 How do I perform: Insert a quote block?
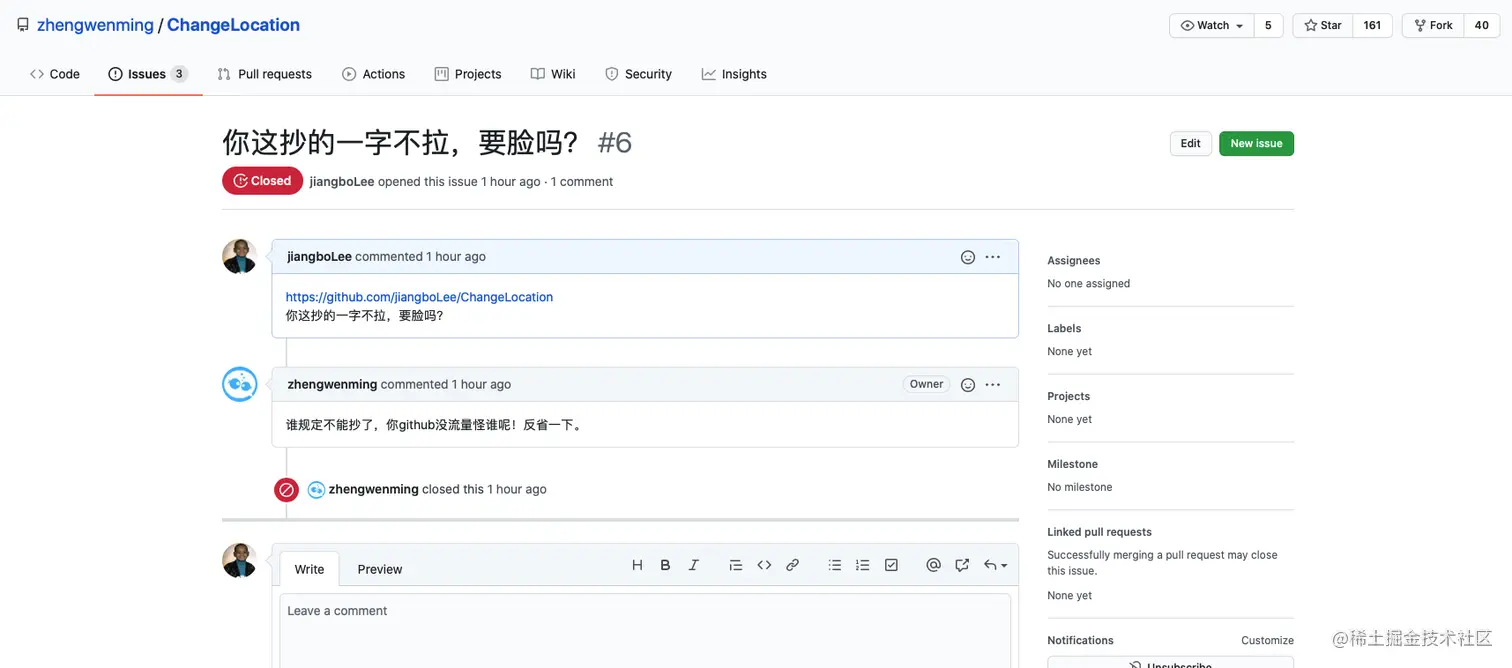[735, 565]
